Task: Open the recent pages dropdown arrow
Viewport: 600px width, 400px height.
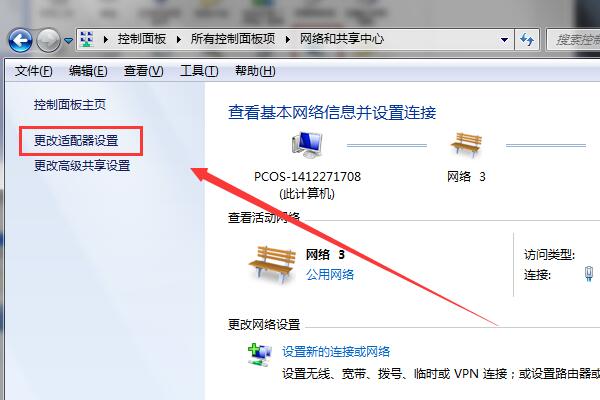Action: coord(68,40)
